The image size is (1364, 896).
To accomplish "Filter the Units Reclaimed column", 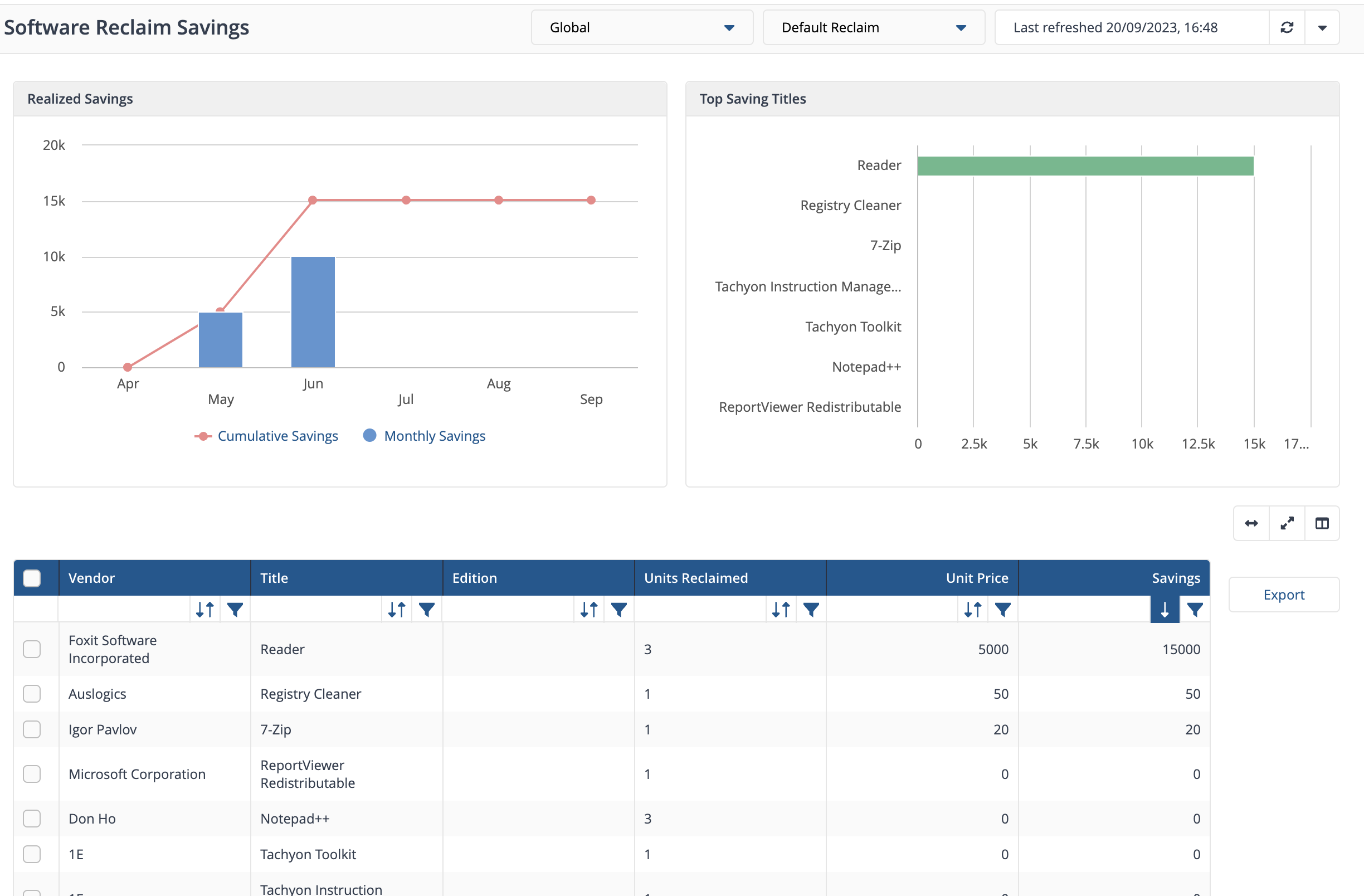I will [x=811, y=609].
